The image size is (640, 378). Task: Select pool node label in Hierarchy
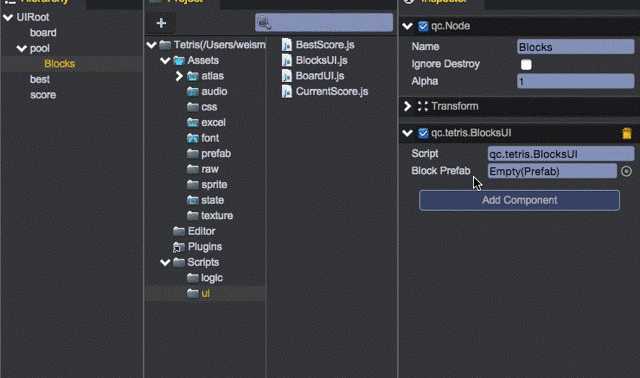[40, 49]
